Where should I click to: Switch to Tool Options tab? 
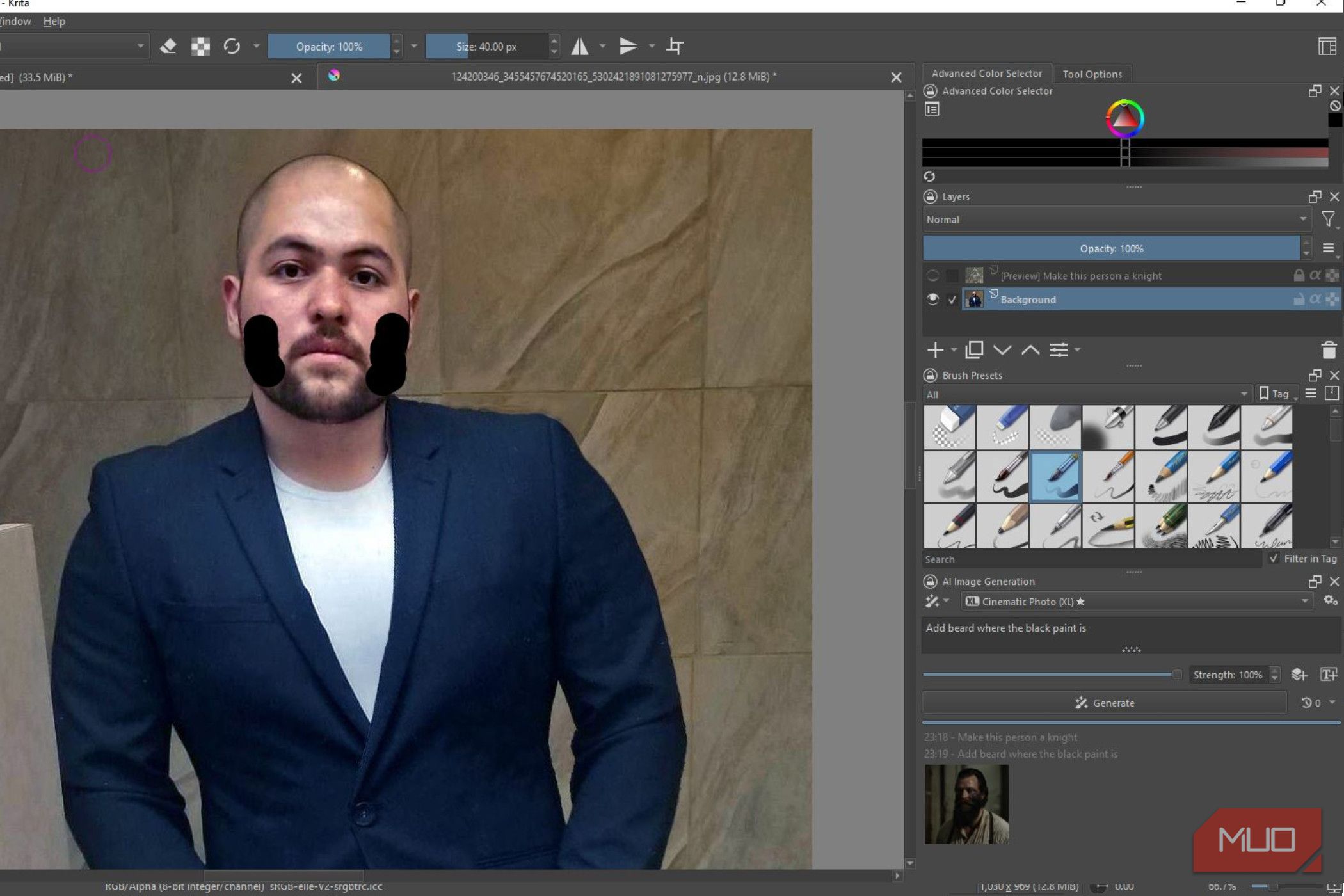[x=1092, y=74]
